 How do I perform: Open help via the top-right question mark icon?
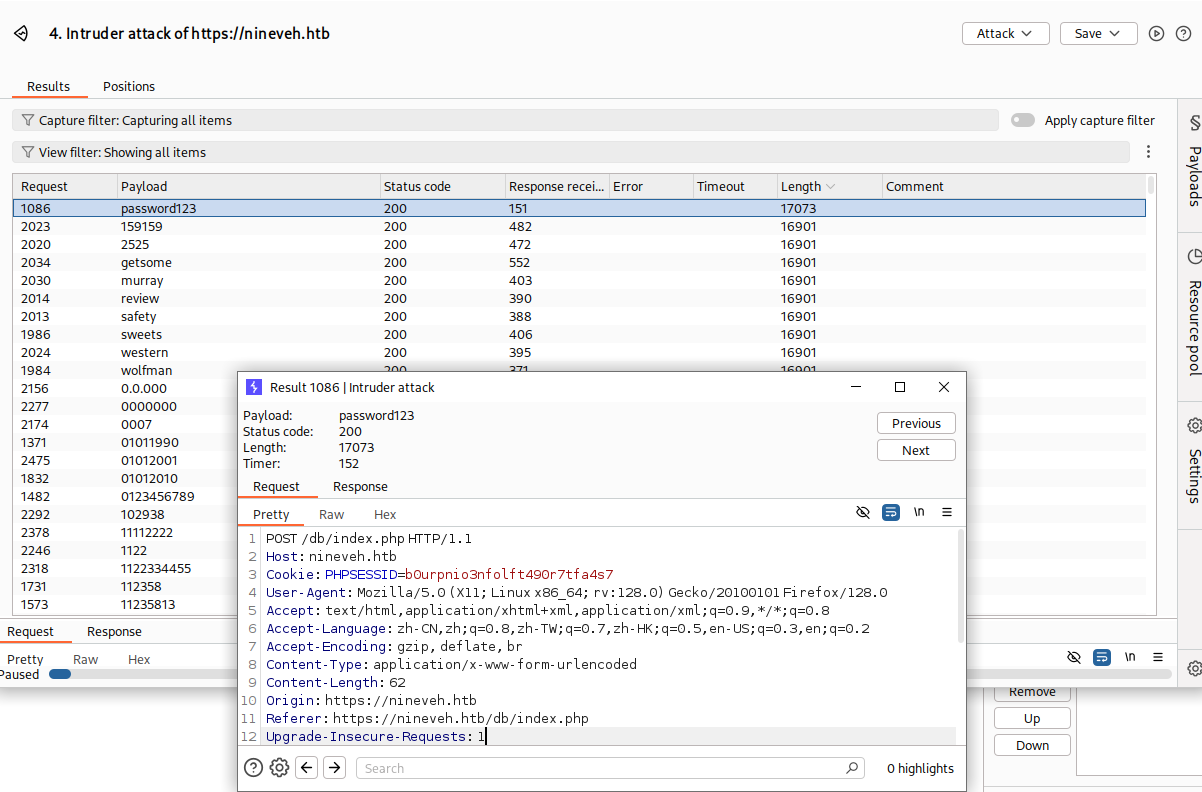coord(1183,34)
